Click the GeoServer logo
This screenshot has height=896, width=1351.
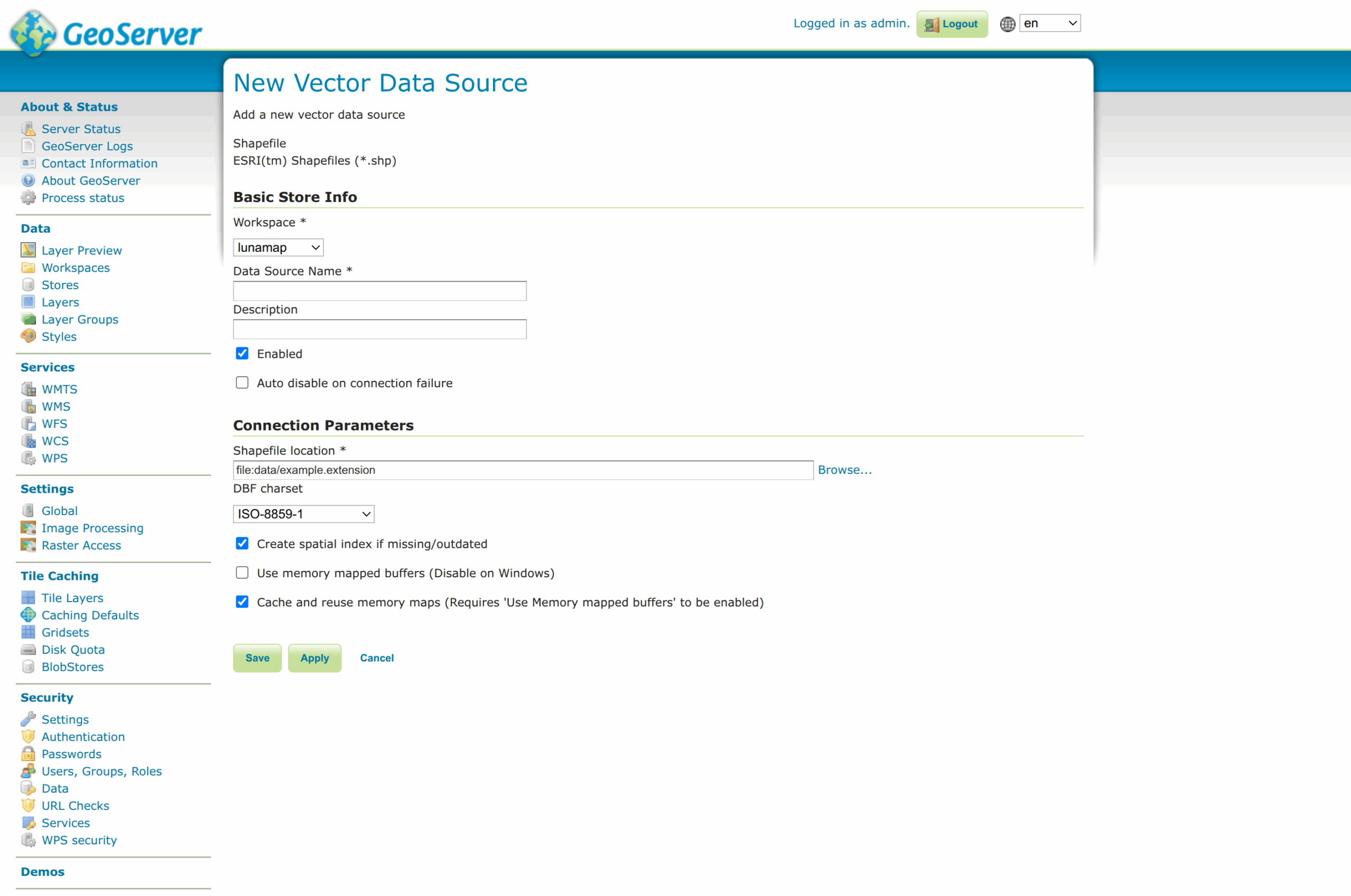(106, 33)
